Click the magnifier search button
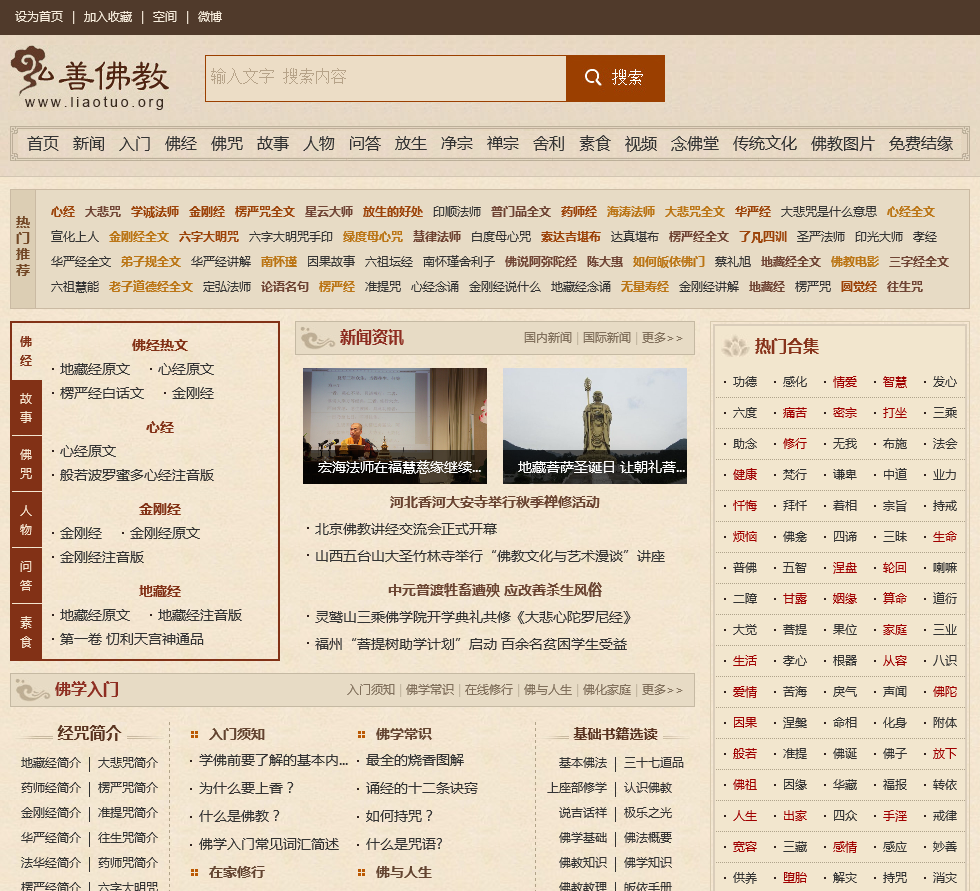The height and width of the screenshot is (891, 980). tap(615, 78)
